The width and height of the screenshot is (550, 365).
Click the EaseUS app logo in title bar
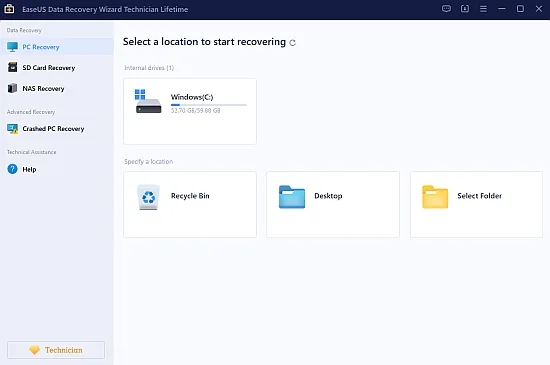[9, 9]
